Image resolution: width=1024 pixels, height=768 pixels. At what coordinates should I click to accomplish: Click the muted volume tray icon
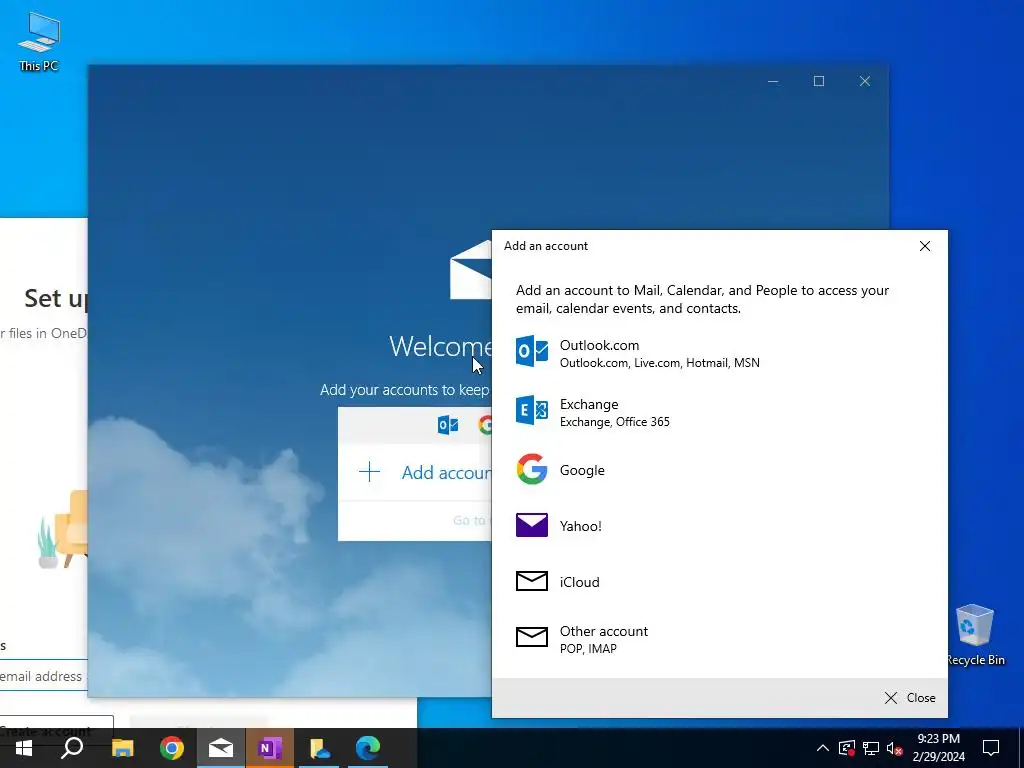(x=894, y=748)
